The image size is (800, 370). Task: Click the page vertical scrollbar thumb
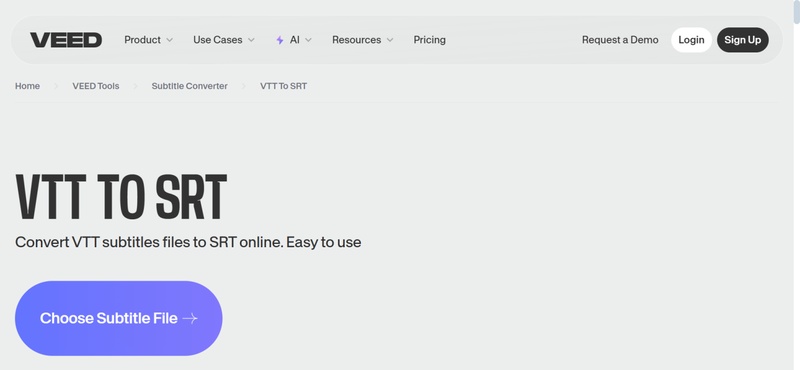tap(796, 11)
